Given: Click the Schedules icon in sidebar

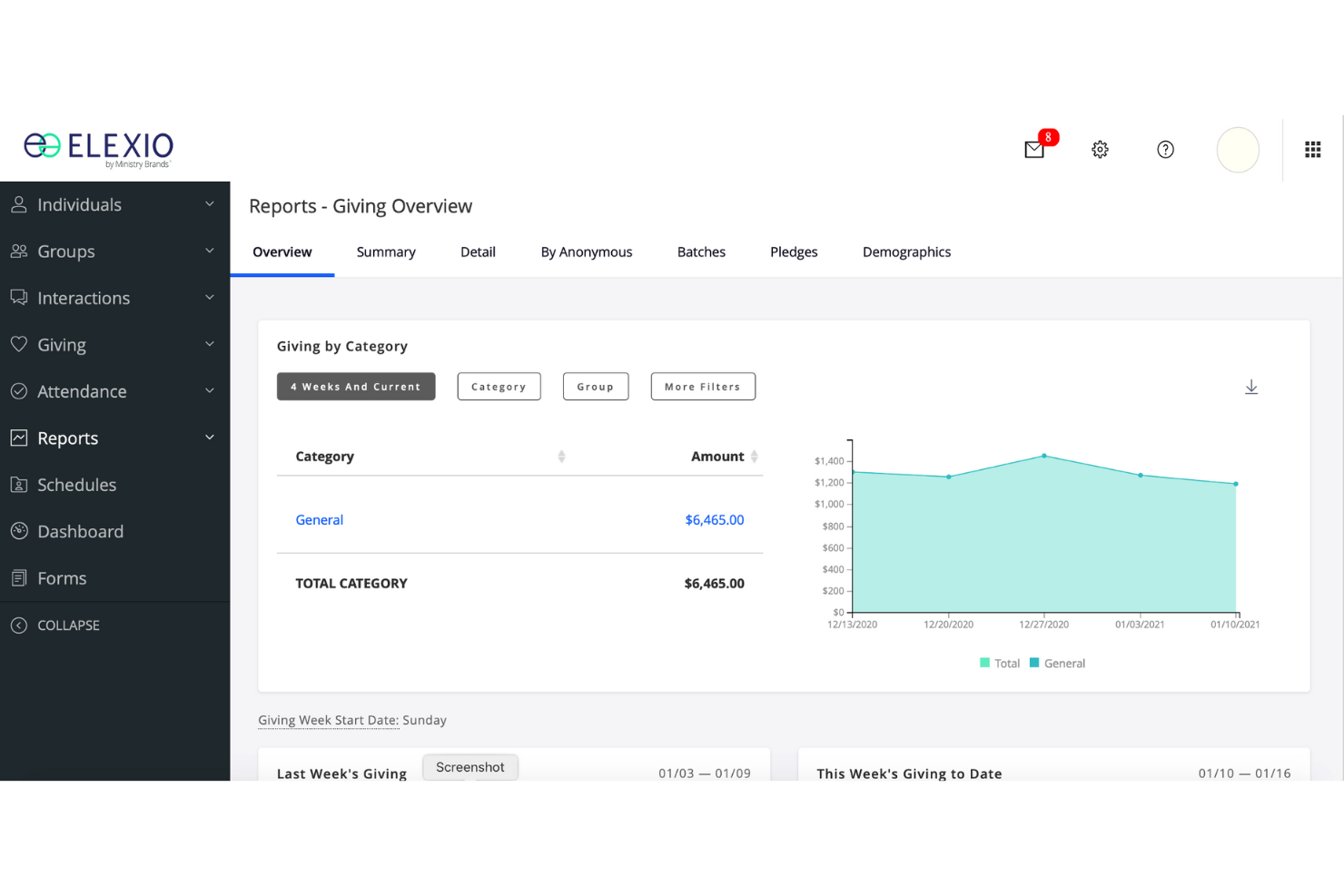Looking at the screenshot, I should [18, 485].
